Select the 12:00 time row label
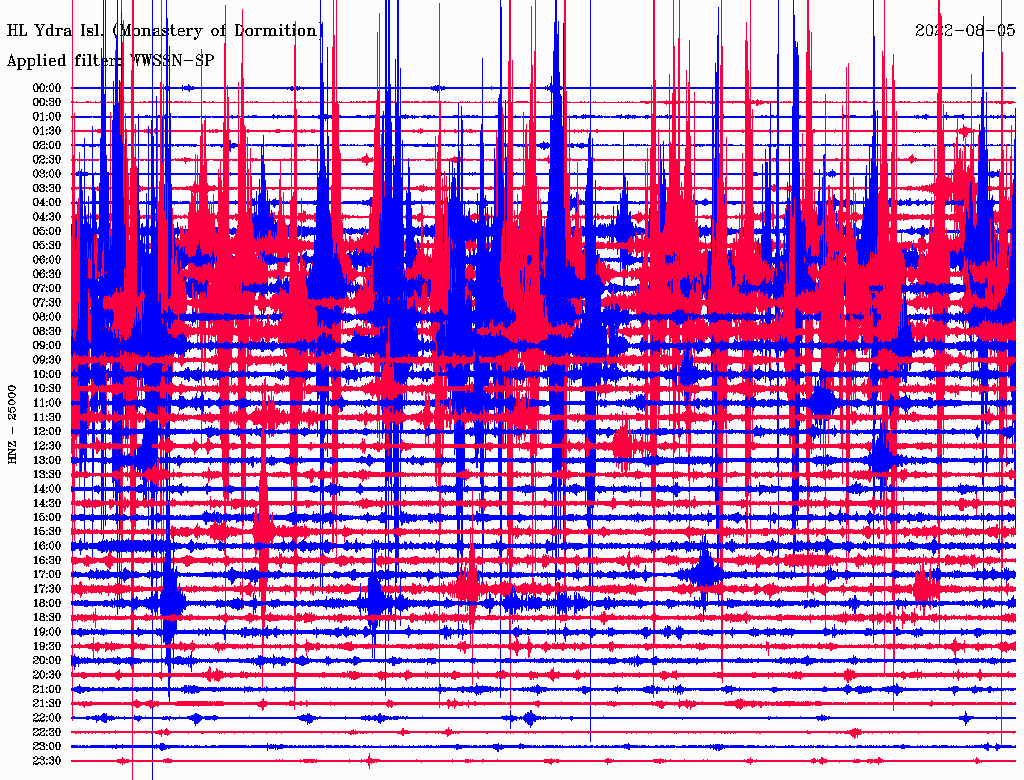The height and width of the screenshot is (780, 1024). (47, 432)
